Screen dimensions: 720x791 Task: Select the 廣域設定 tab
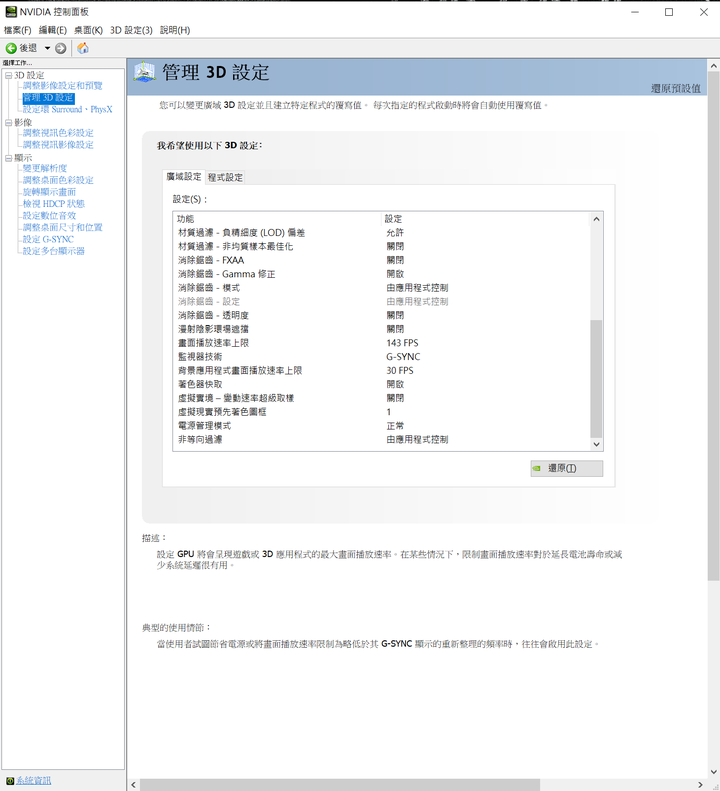point(184,177)
